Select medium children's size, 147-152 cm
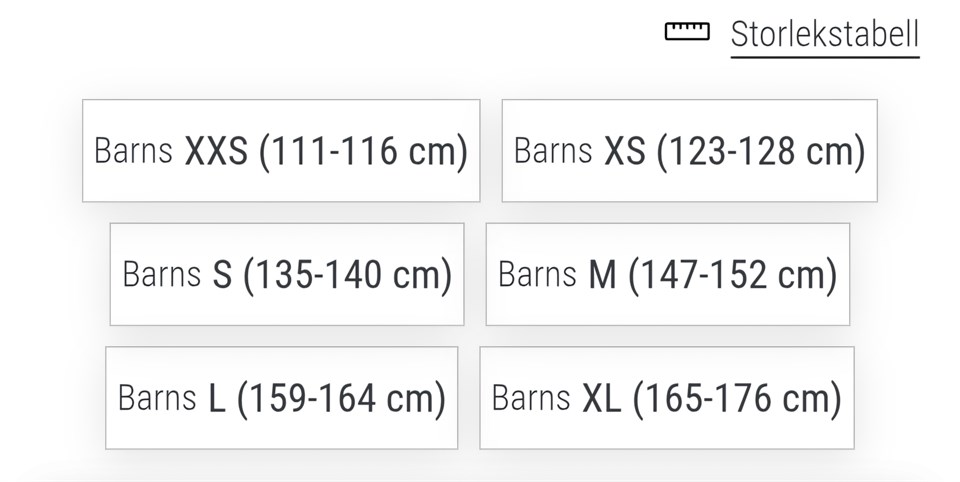Screen dimensions: 960x482 tap(667, 274)
